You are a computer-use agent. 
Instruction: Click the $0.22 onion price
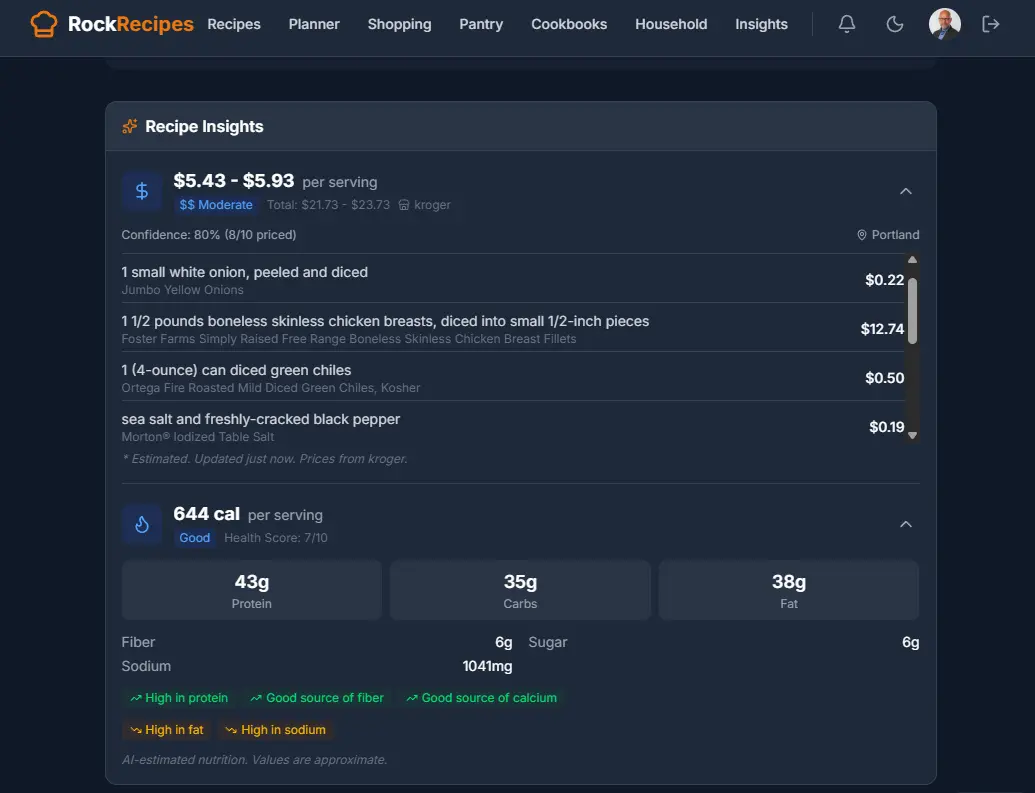[x=885, y=280]
